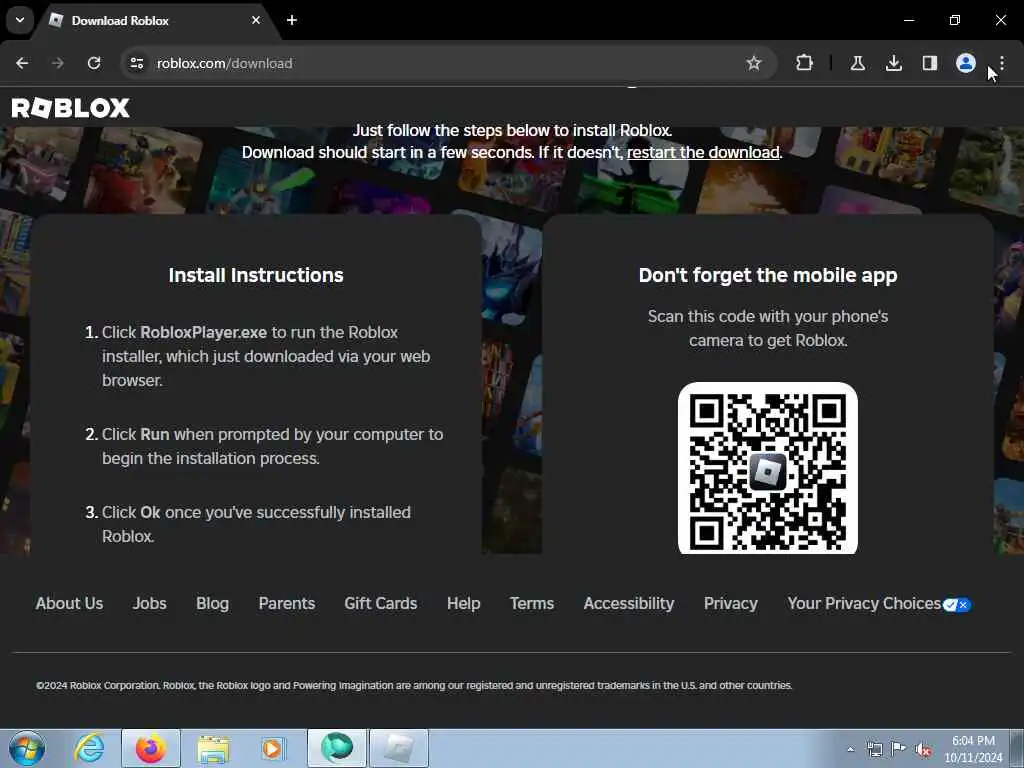This screenshot has width=1024, height=768.
Task: View site information icon in address bar
Action: tap(136, 63)
